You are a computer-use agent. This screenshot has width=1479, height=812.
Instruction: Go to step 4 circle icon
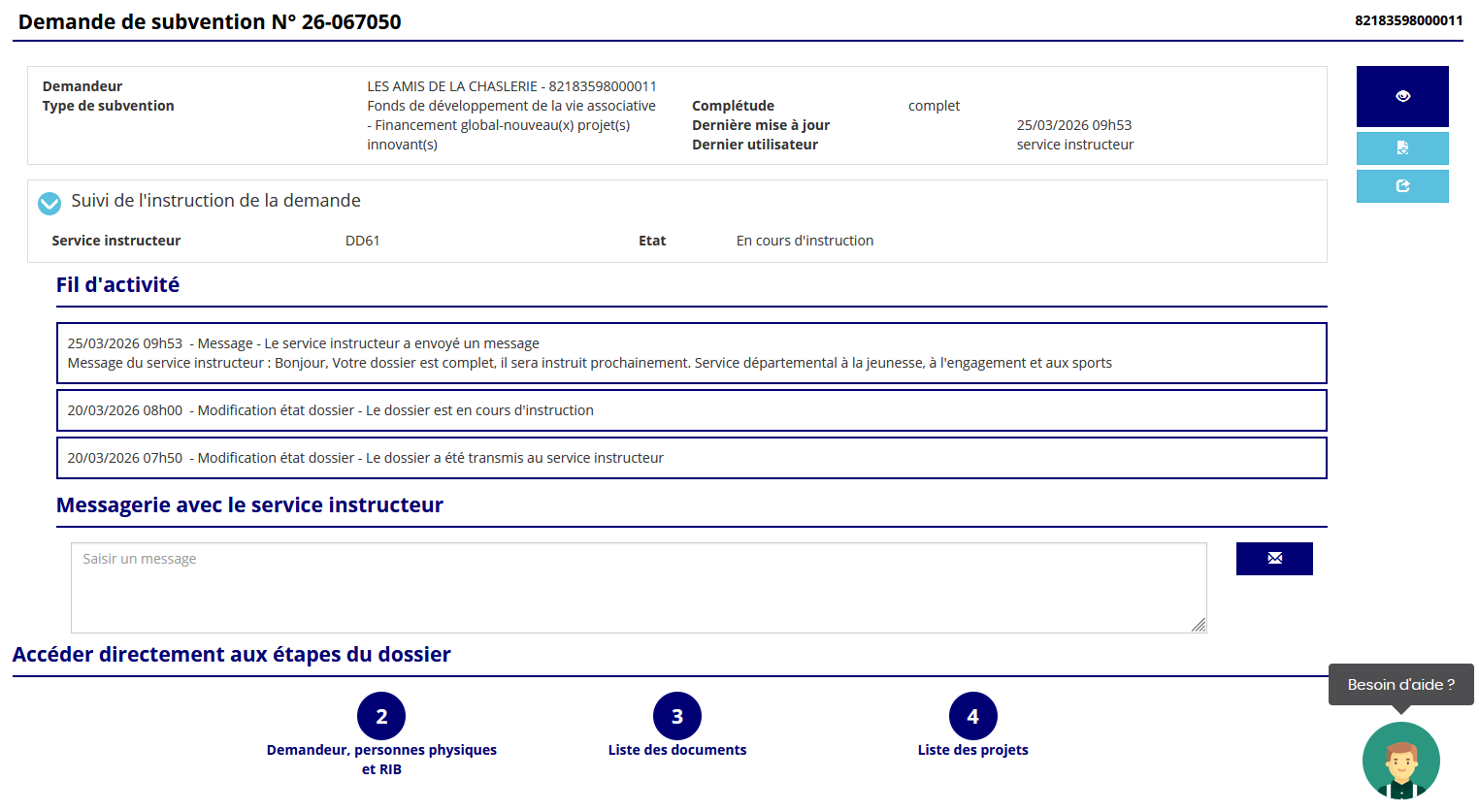point(972,716)
